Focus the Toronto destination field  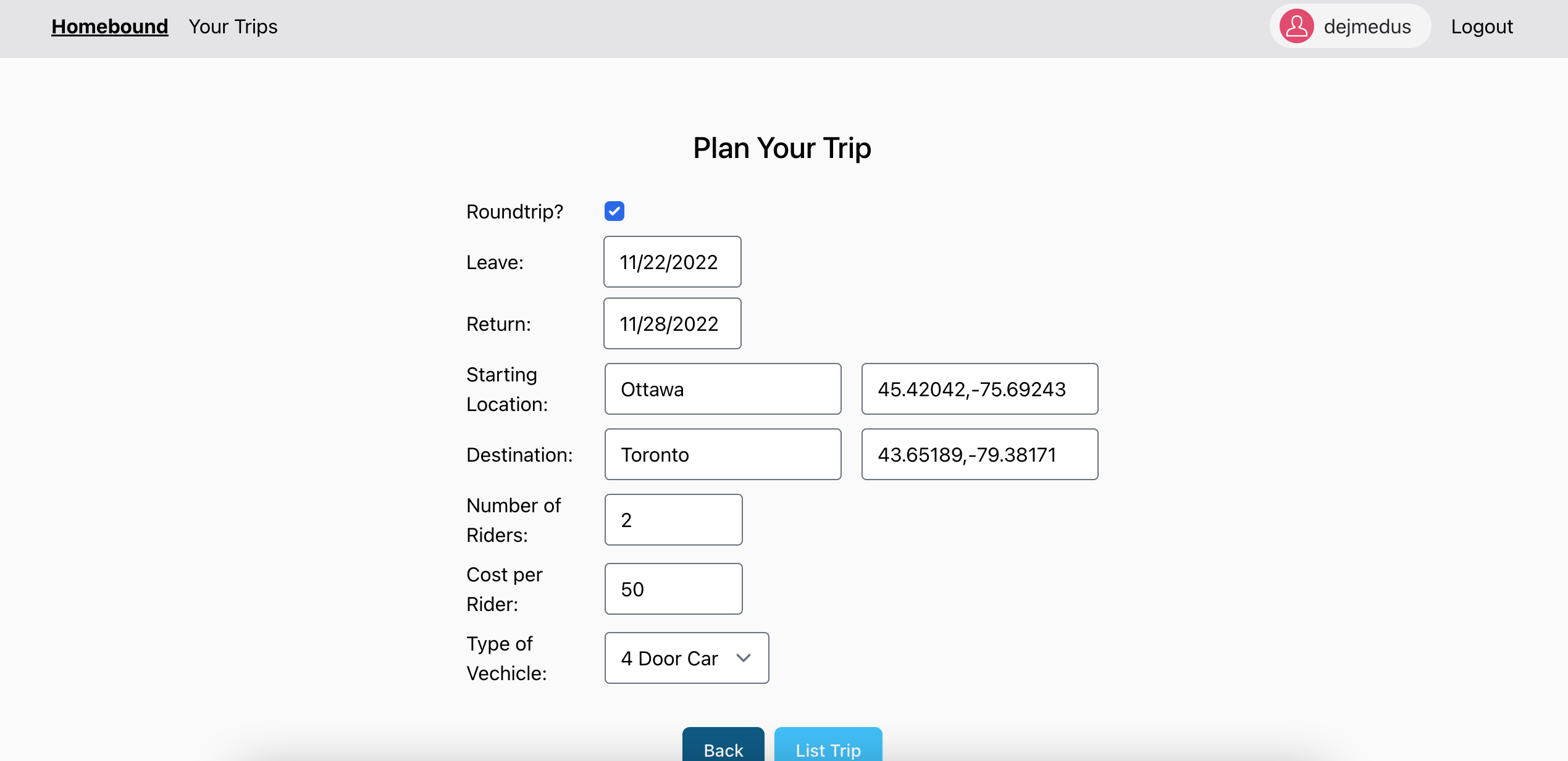(723, 454)
